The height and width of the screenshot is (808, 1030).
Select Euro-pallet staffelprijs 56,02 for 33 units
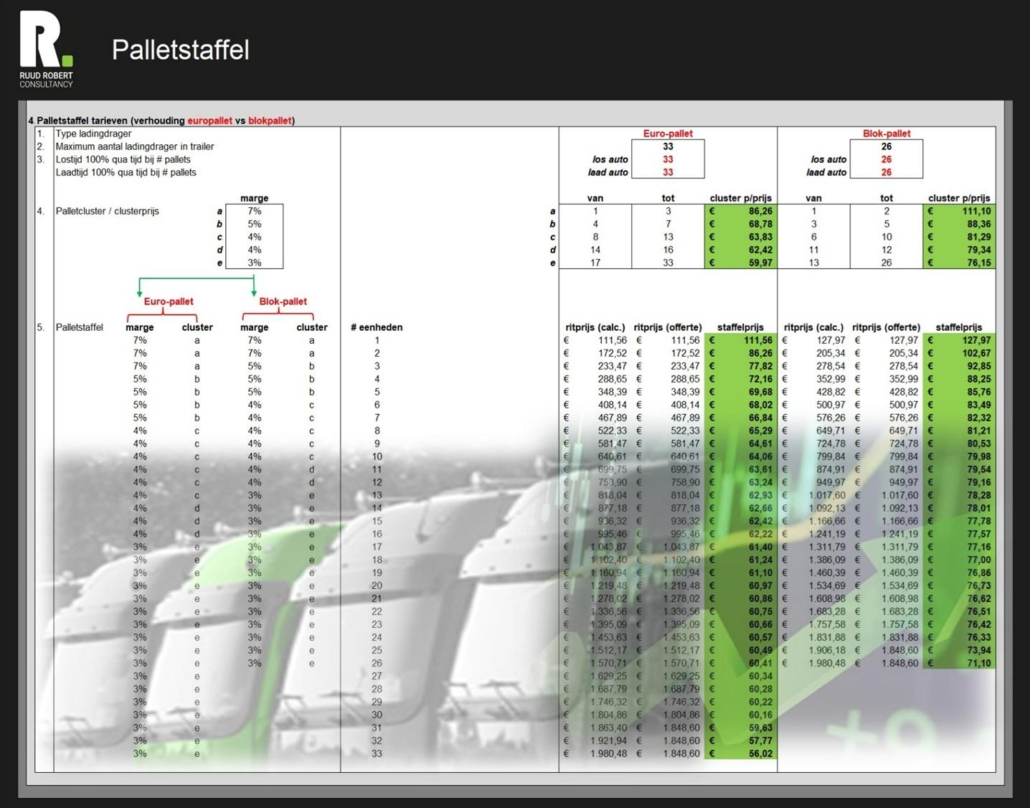point(740,753)
